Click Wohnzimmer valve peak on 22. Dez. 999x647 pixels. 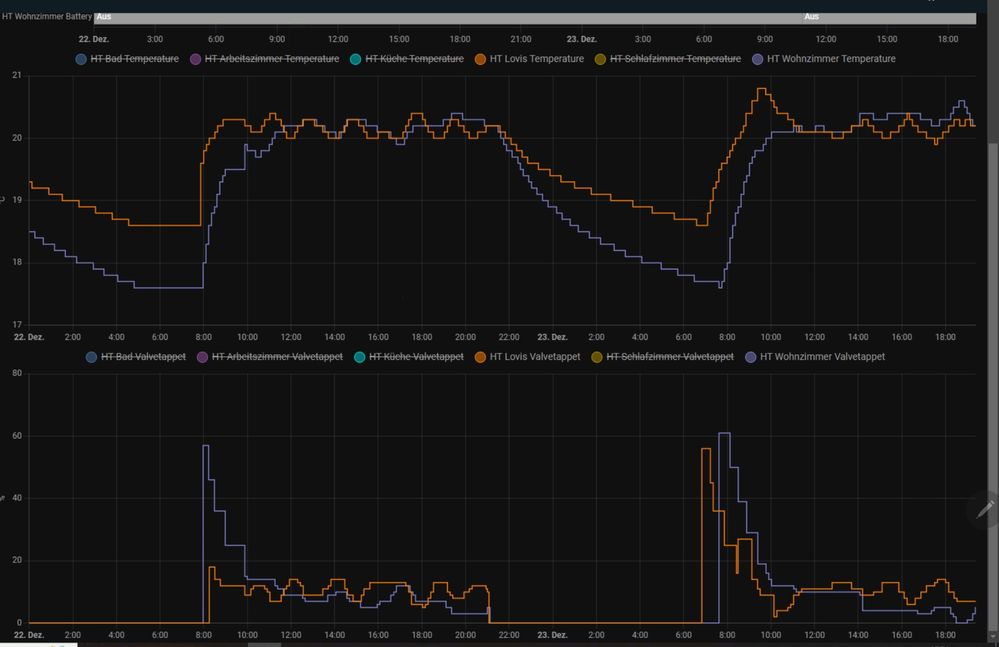(x=205, y=446)
